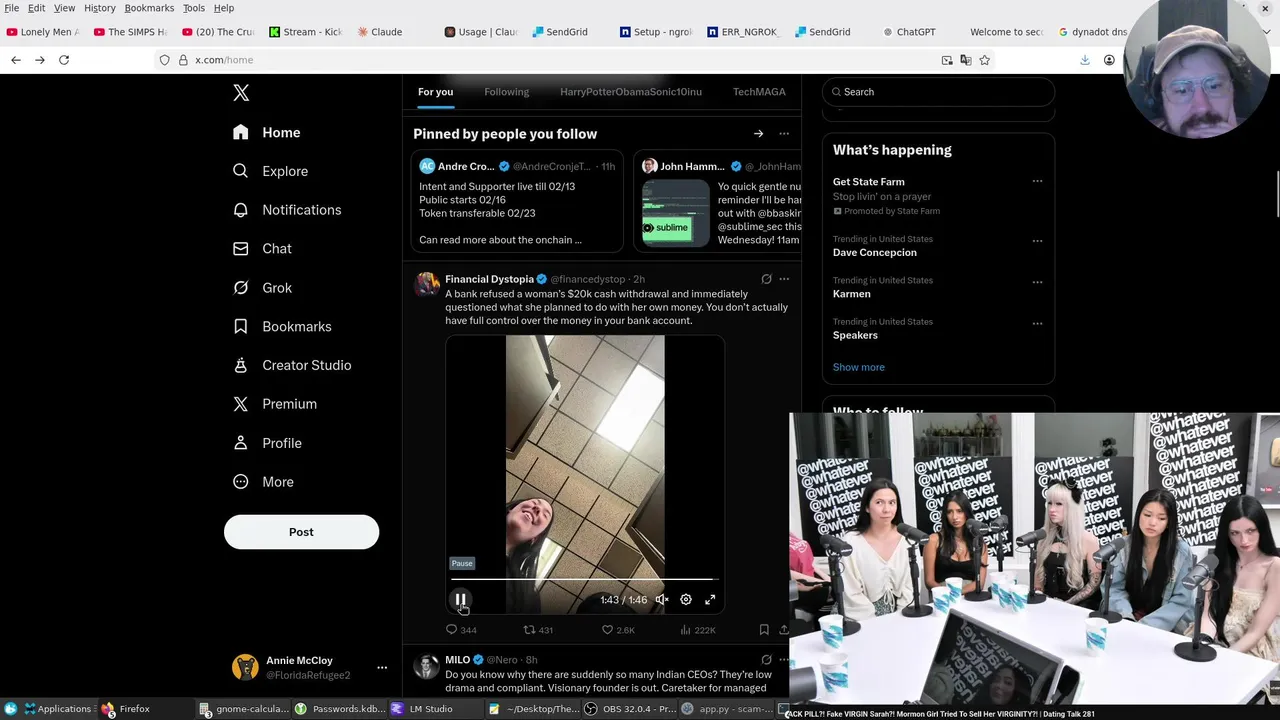Click the Post button
Screen dimensions: 1280x720
[301, 532]
